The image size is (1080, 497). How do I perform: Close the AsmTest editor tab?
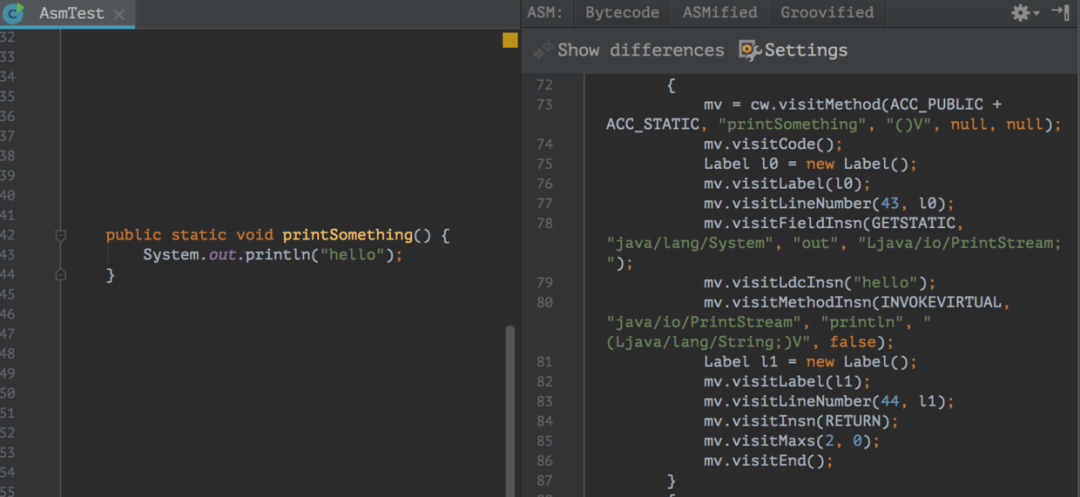coord(119,14)
